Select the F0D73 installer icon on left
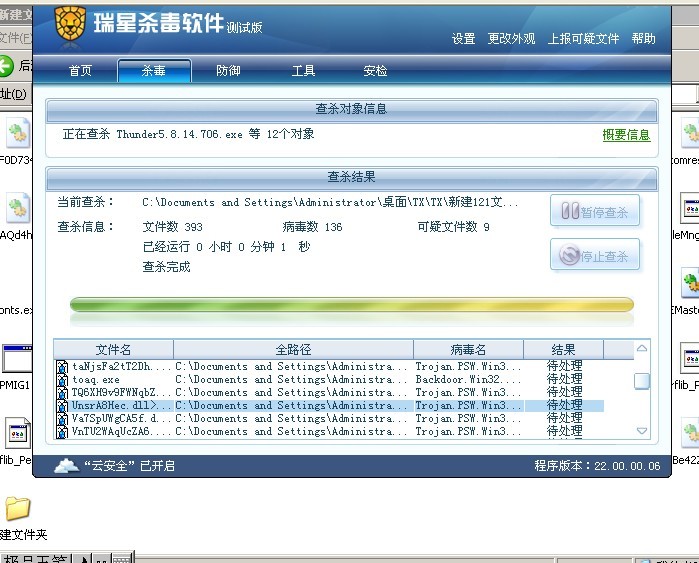Screen dimensions: 699x563 [18, 133]
